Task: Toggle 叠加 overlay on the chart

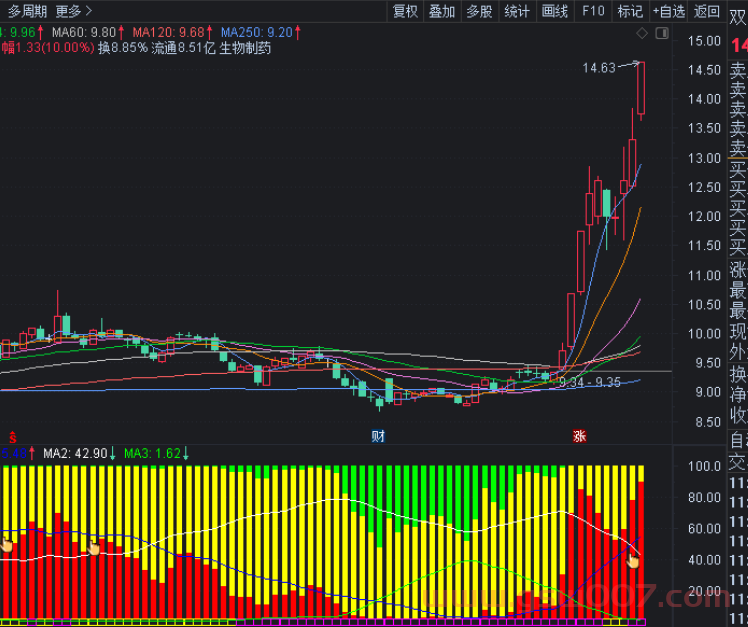Action: click(442, 11)
